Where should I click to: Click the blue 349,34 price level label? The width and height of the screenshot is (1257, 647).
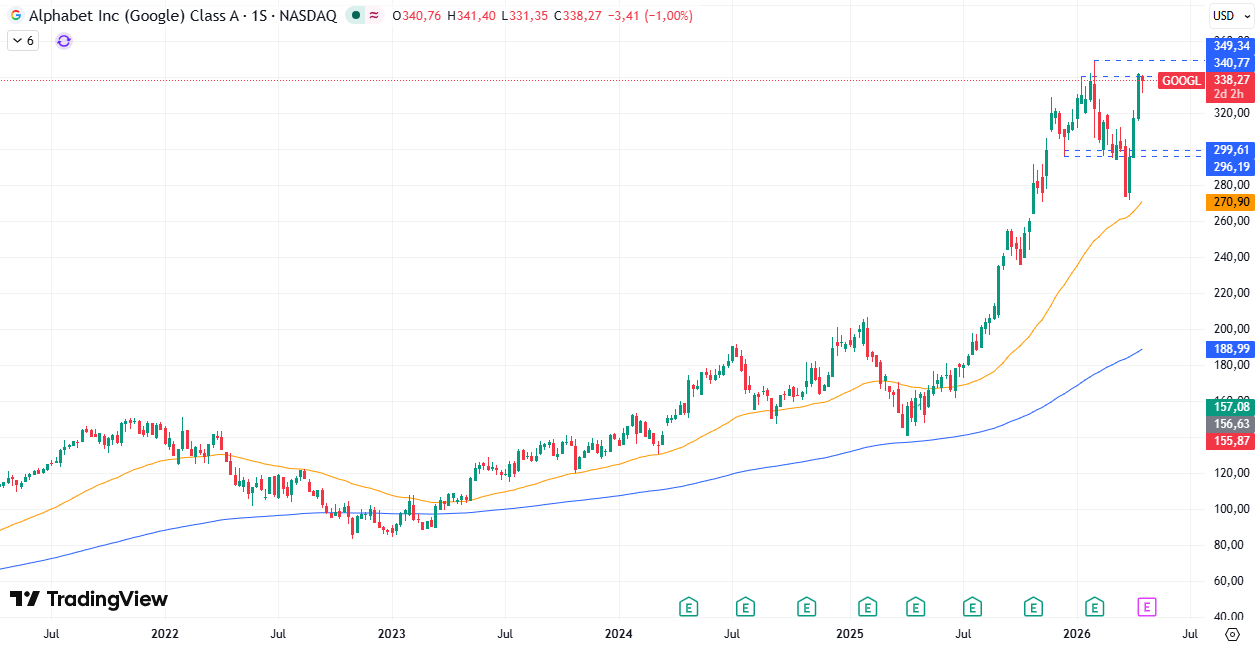coord(1230,46)
